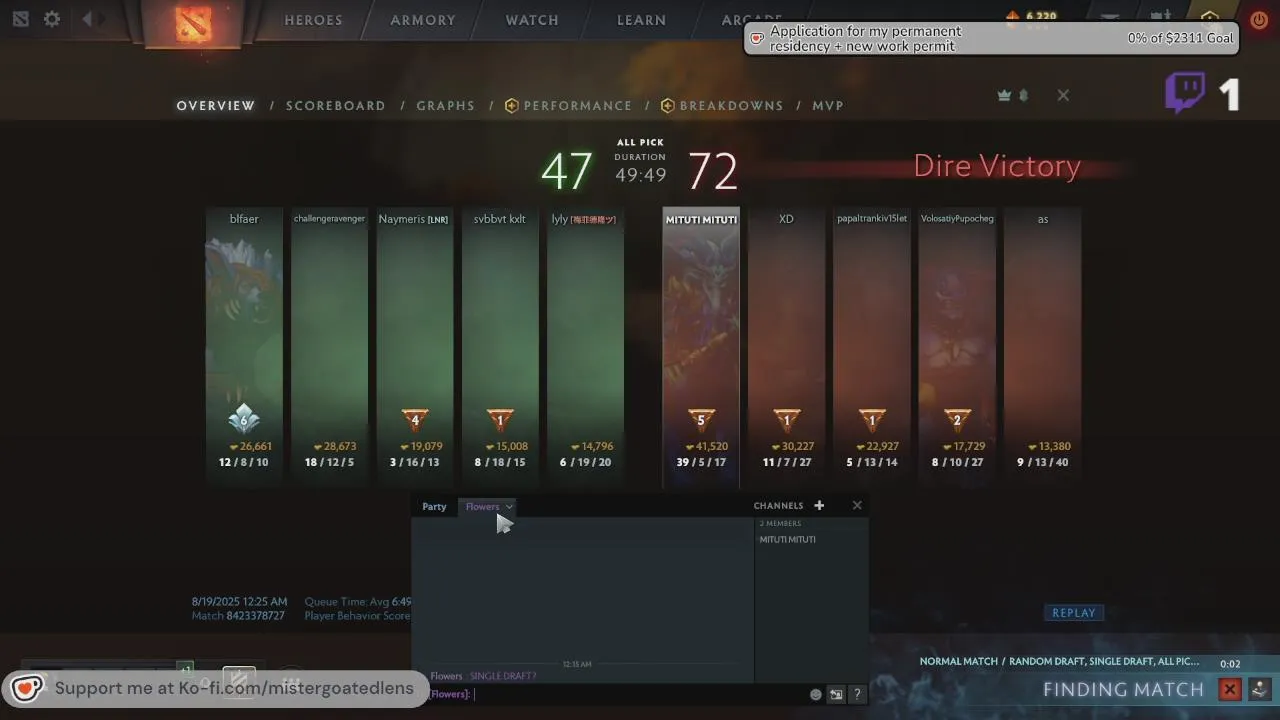The width and height of the screenshot is (1280, 720).
Task: Click the Normal Match search description text
Action: (1059, 662)
